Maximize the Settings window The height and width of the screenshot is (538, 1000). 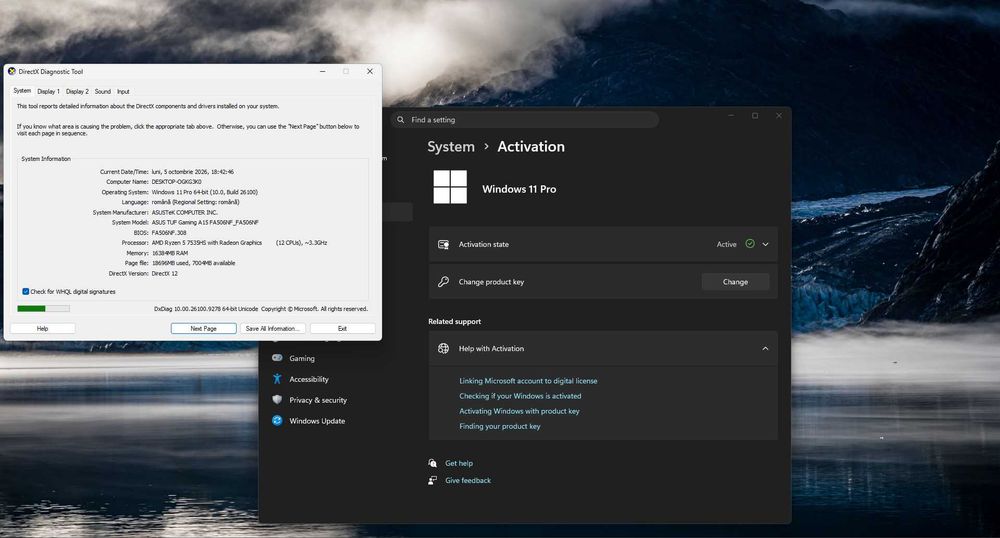point(755,116)
